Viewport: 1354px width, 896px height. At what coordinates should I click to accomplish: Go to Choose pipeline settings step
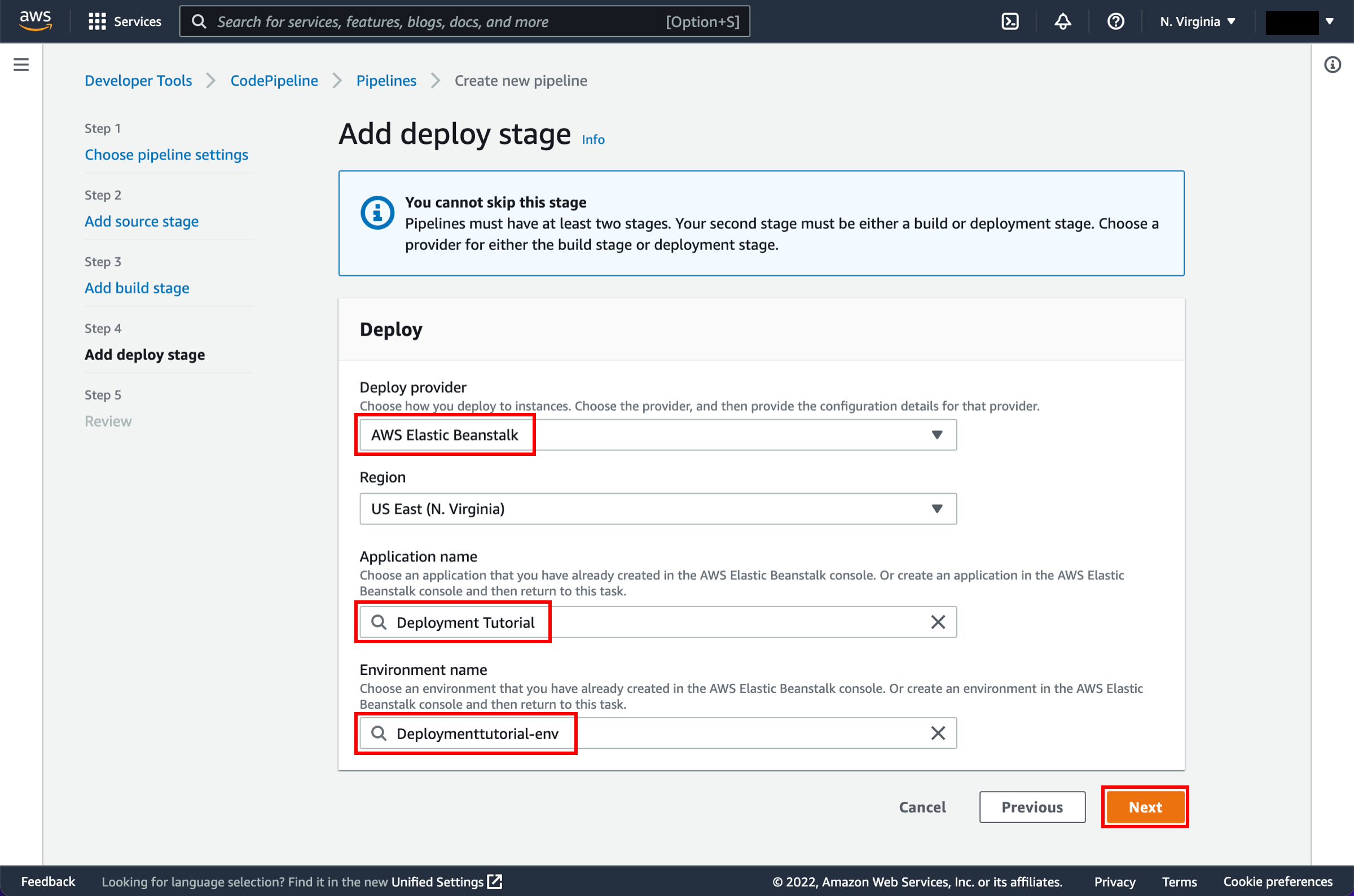tap(166, 155)
